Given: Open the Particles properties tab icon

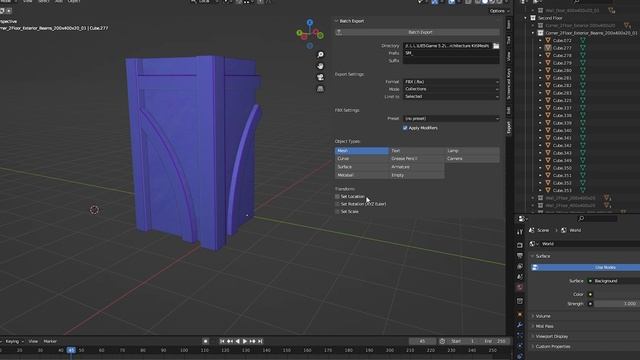Looking at the screenshot, I should tap(520, 335).
